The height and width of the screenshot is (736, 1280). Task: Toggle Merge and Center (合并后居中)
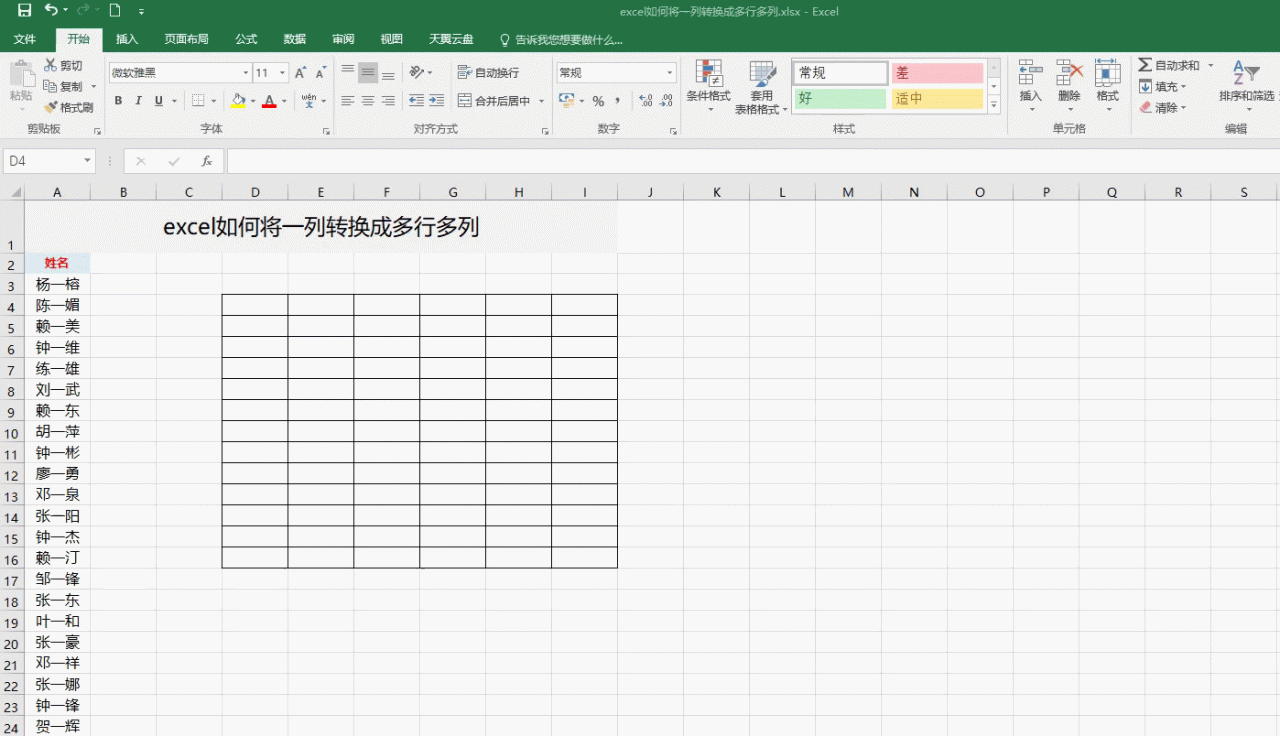(495, 101)
